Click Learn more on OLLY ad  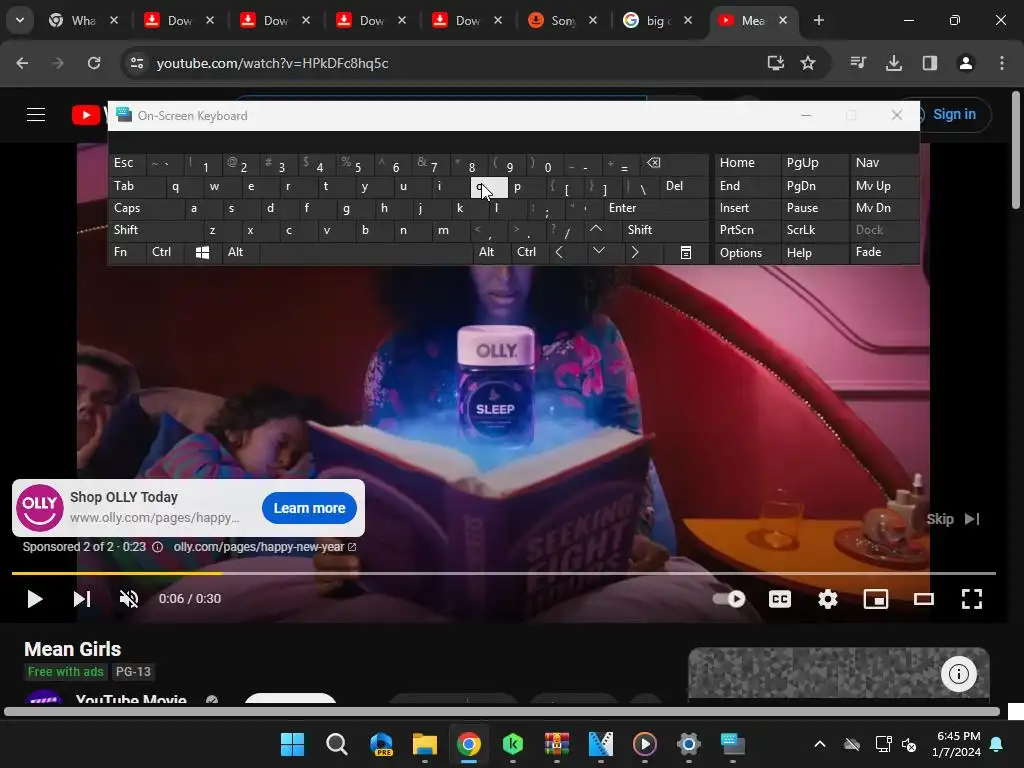[x=309, y=508]
